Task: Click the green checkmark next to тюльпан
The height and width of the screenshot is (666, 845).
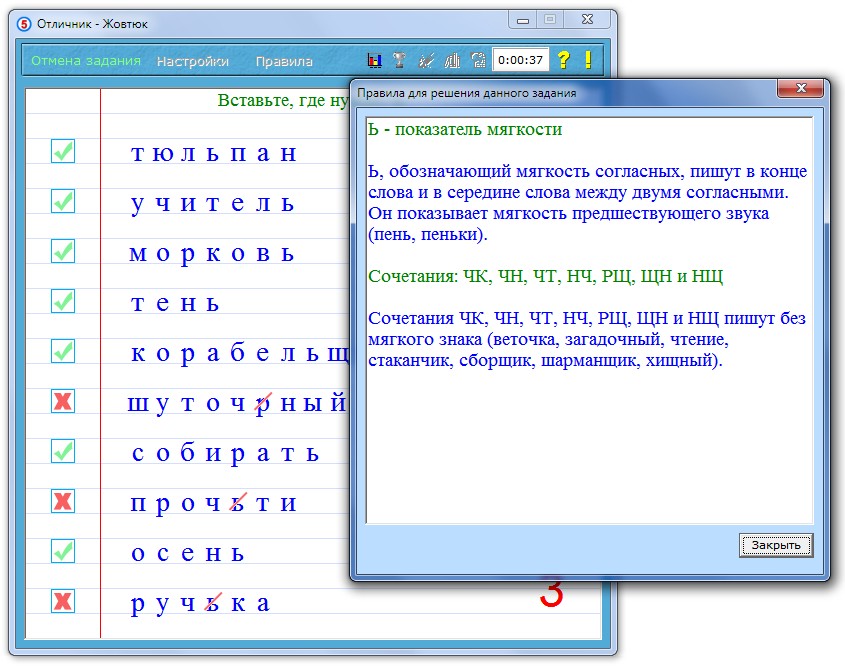Action: [x=63, y=151]
